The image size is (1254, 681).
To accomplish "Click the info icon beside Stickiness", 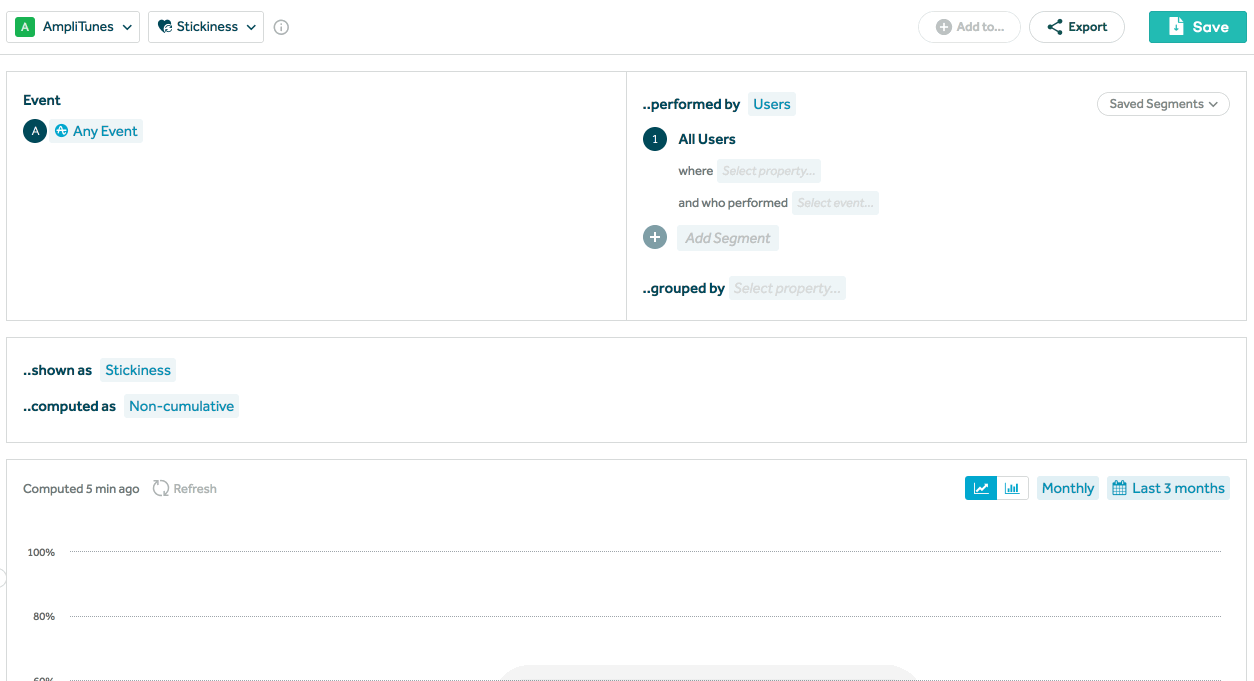I will [x=281, y=27].
